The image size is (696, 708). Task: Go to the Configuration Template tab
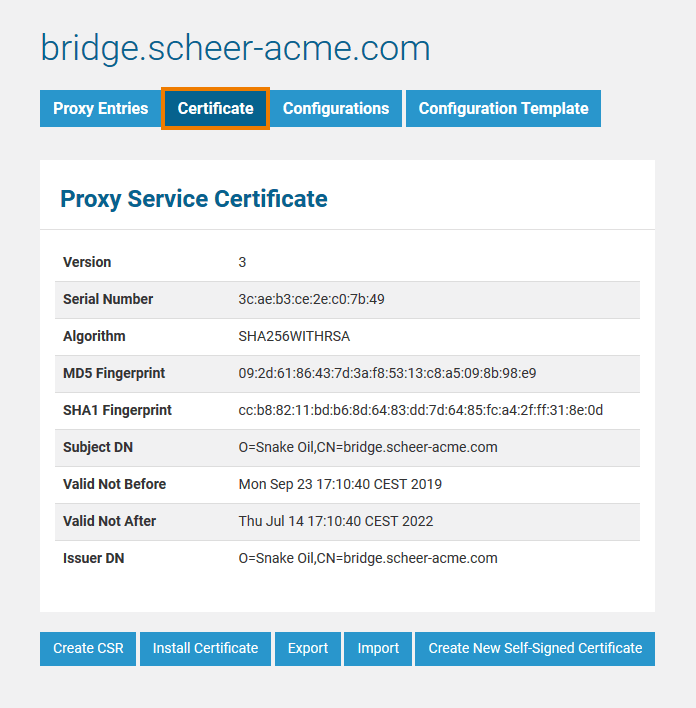click(503, 109)
